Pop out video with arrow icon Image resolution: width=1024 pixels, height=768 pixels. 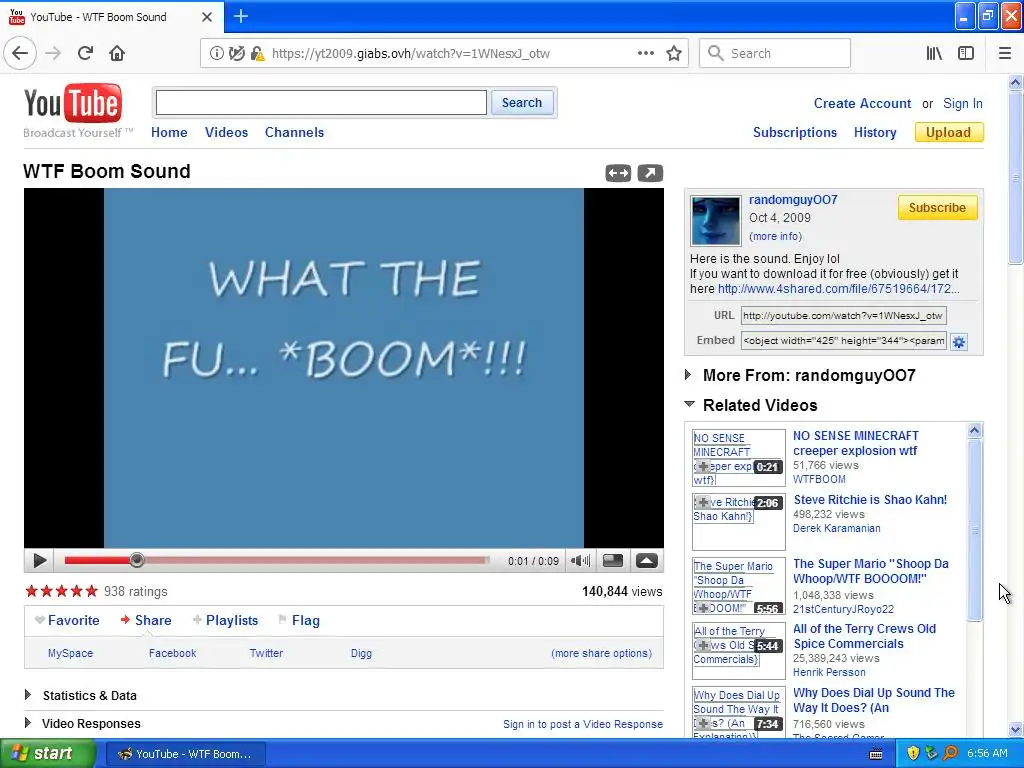click(x=650, y=173)
